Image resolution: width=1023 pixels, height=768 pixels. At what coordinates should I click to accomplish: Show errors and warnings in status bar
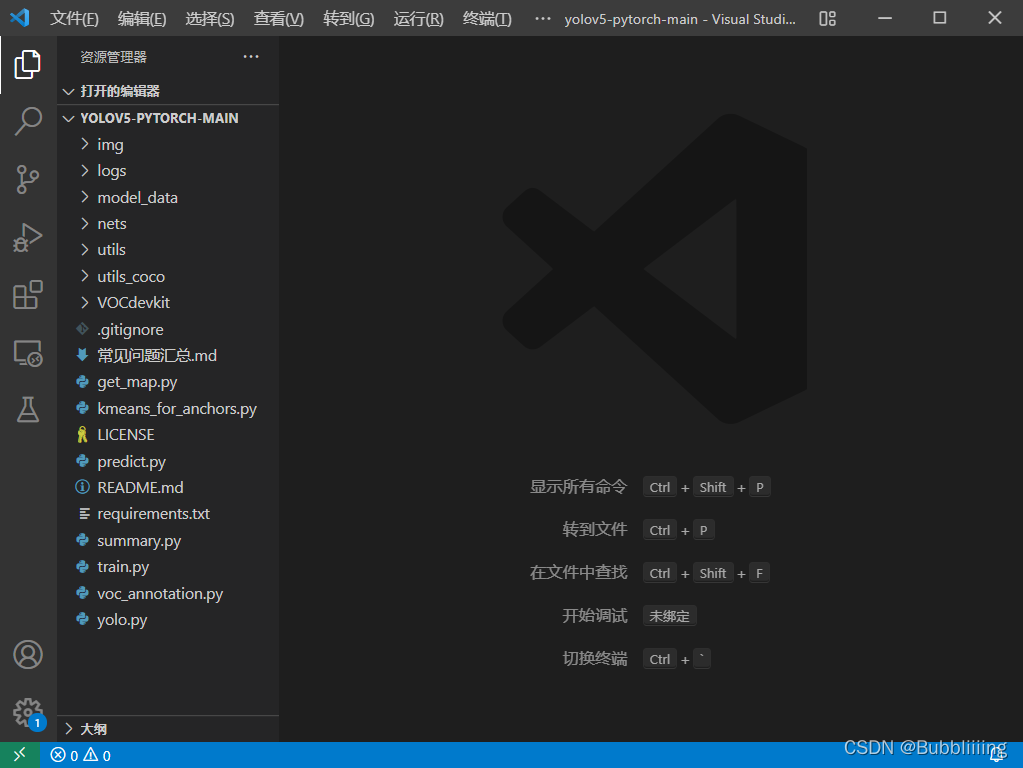point(81,755)
